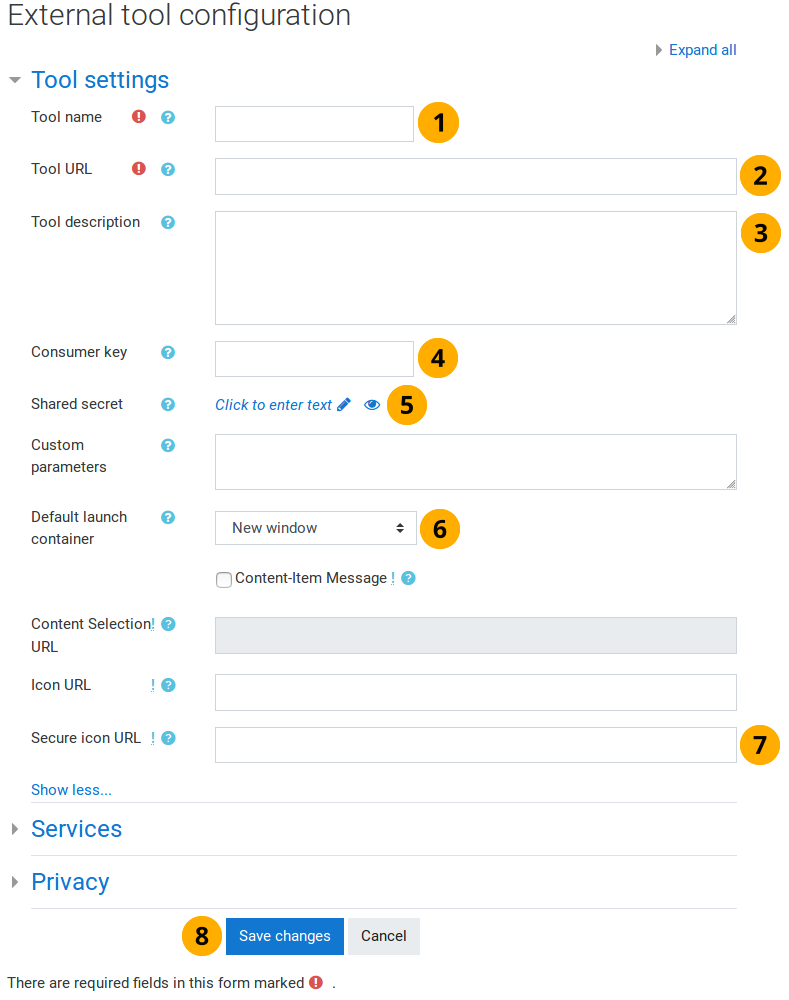Enable the Content-Item Message checkbox
This screenshot has width=789, height=1000.
pos(224,579)
